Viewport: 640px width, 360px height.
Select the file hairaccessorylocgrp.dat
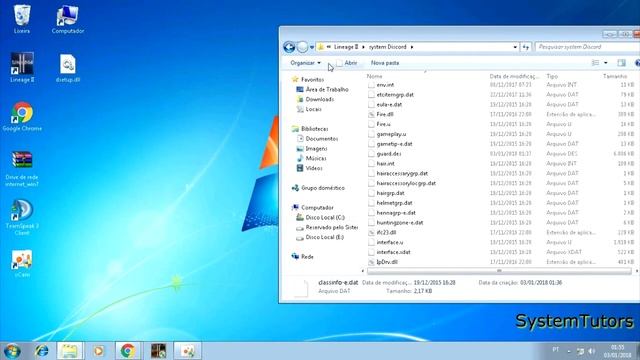tap(406, 183)
